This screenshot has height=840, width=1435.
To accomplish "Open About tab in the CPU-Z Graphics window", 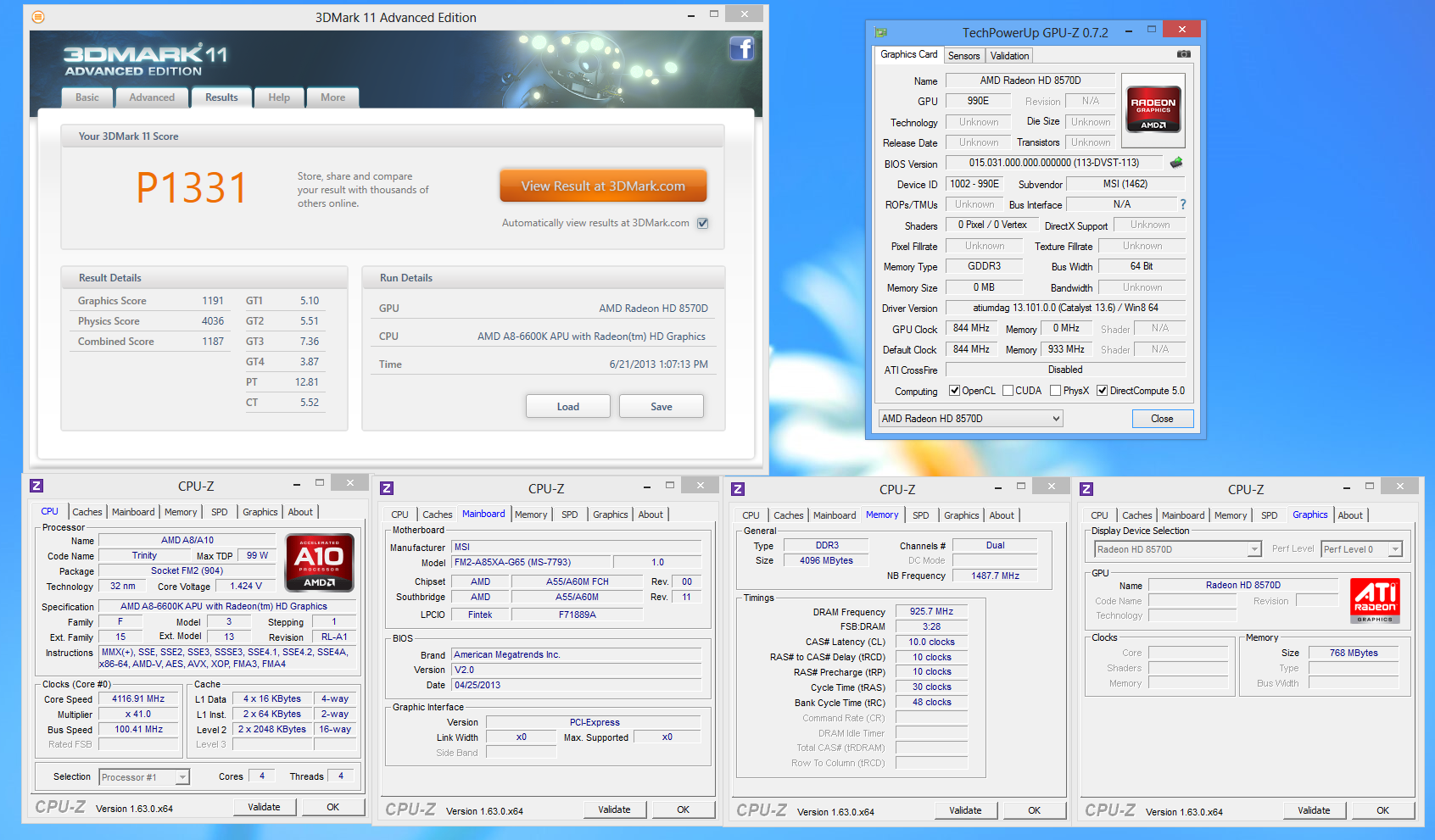I will tap(1350, 515).
